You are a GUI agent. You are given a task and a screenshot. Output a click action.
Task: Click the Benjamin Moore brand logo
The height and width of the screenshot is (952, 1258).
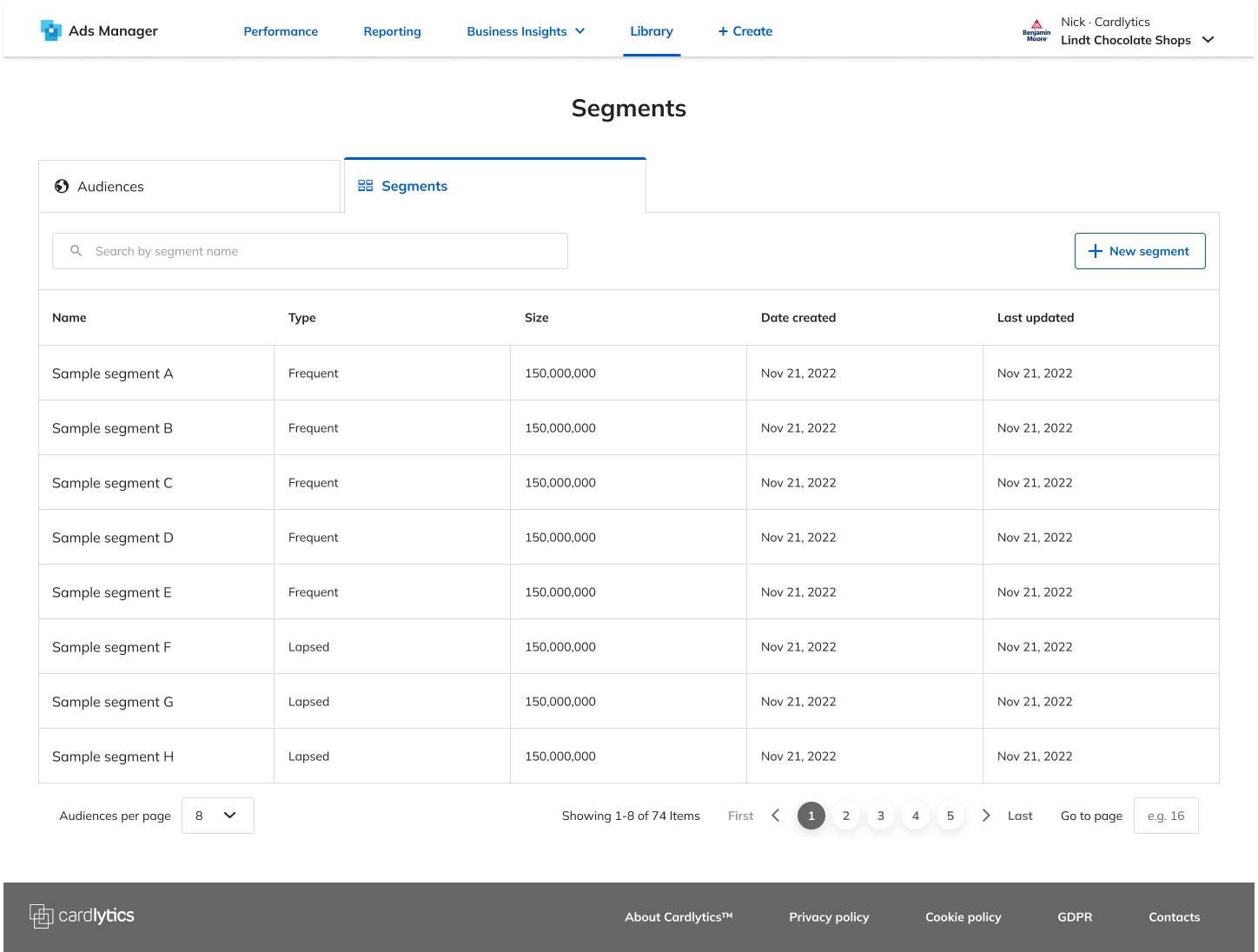click(x=1036, y=30)
